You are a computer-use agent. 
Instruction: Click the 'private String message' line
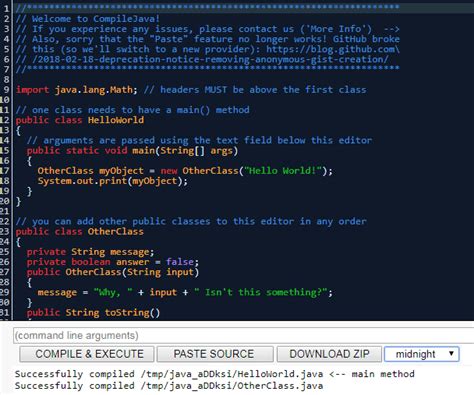90,252
